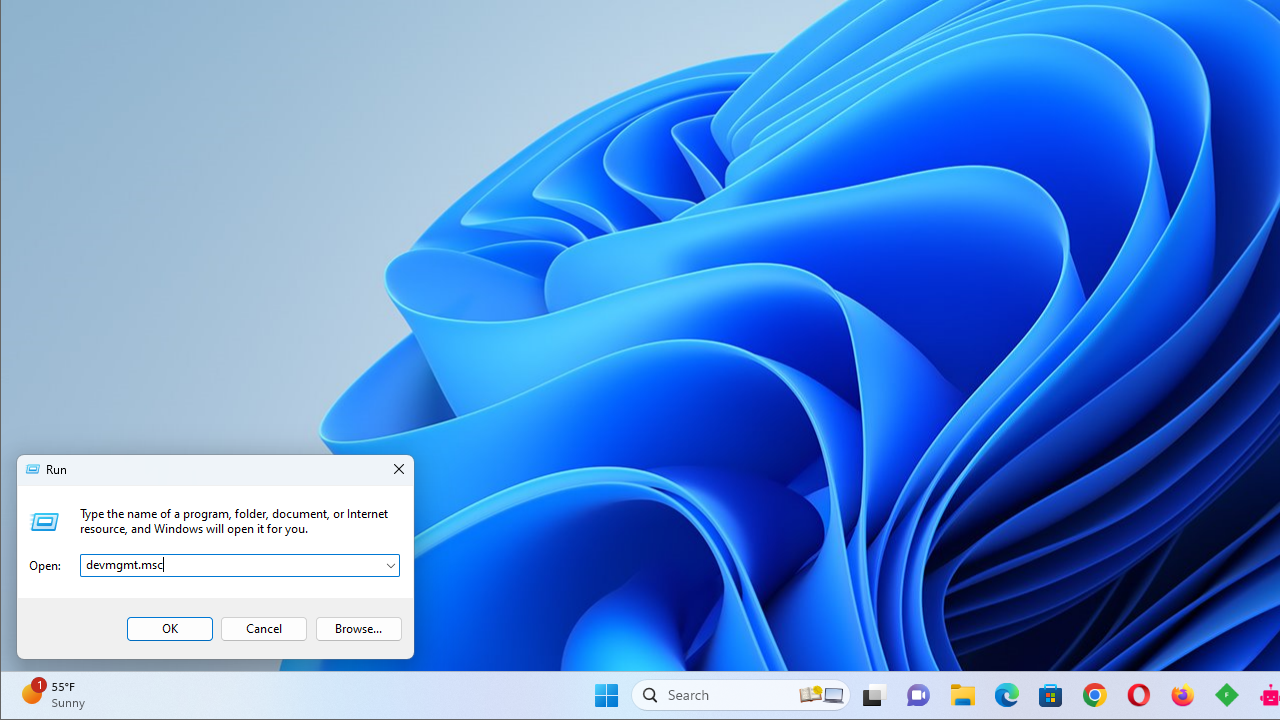Screen dimensions: 1280x720
Task: Open the Opera browser icon
Action: [x=1138, y=695]
